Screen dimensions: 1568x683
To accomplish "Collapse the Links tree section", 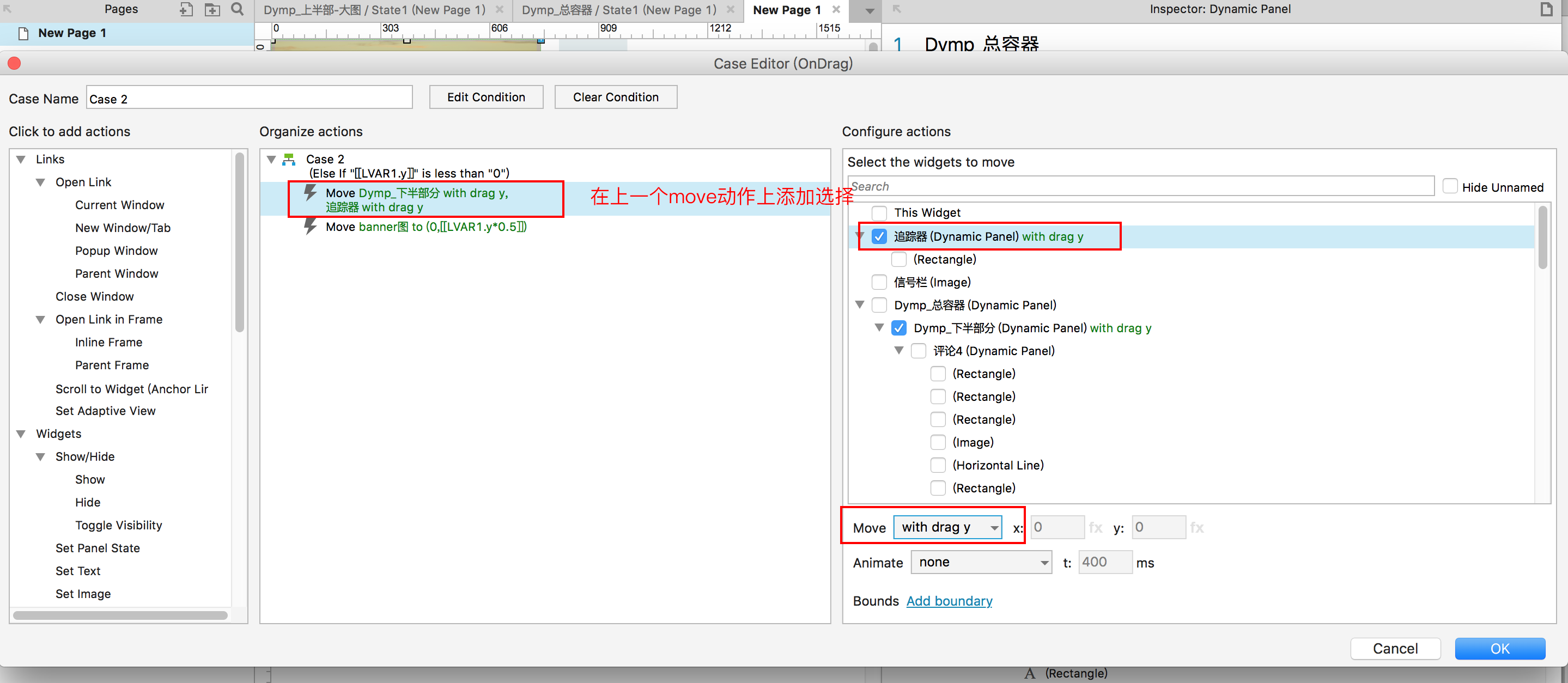I will [x=21, y=160].
